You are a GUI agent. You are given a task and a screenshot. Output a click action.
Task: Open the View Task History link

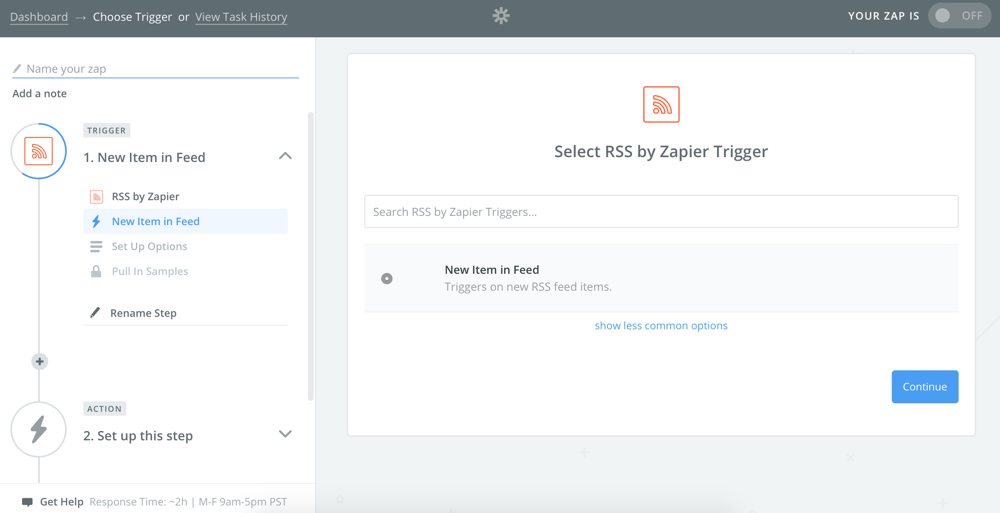pyautogui.click(x=241, y=17)
